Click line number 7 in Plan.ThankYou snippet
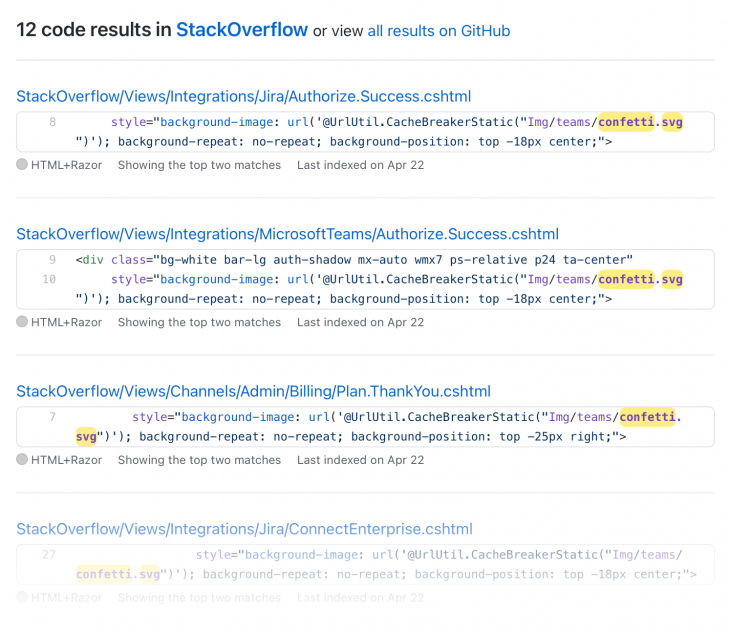 click(x=52, y=417)
